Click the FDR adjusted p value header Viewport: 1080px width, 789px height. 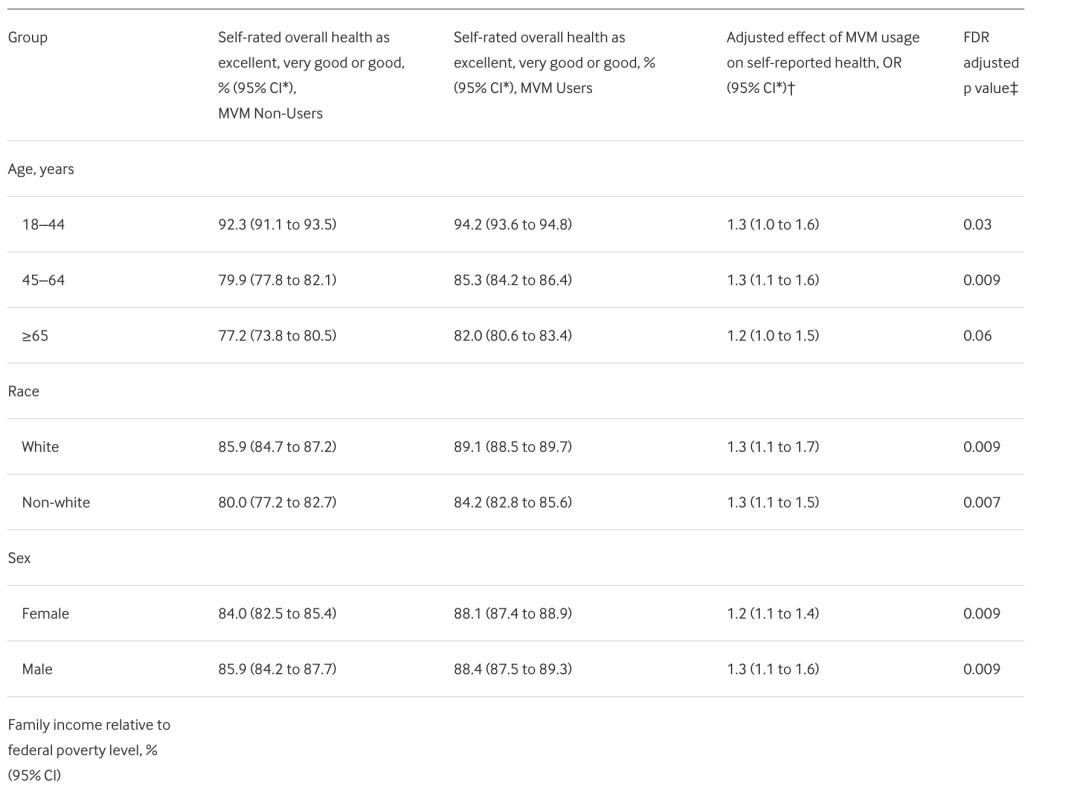[x=990, y=63]
